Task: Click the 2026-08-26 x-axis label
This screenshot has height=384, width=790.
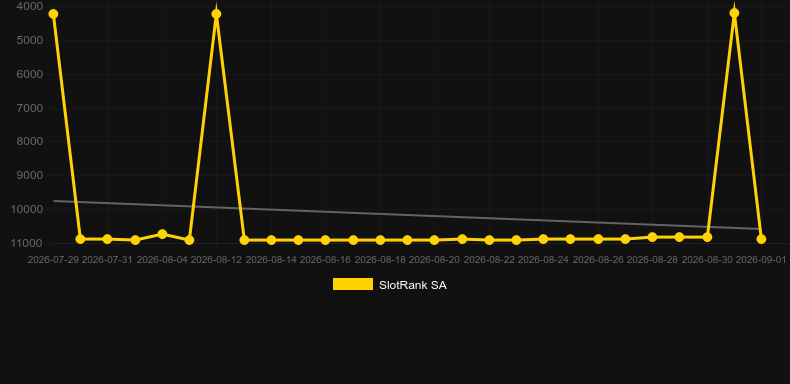Action: pyautogui.click(x=598, y=260)
